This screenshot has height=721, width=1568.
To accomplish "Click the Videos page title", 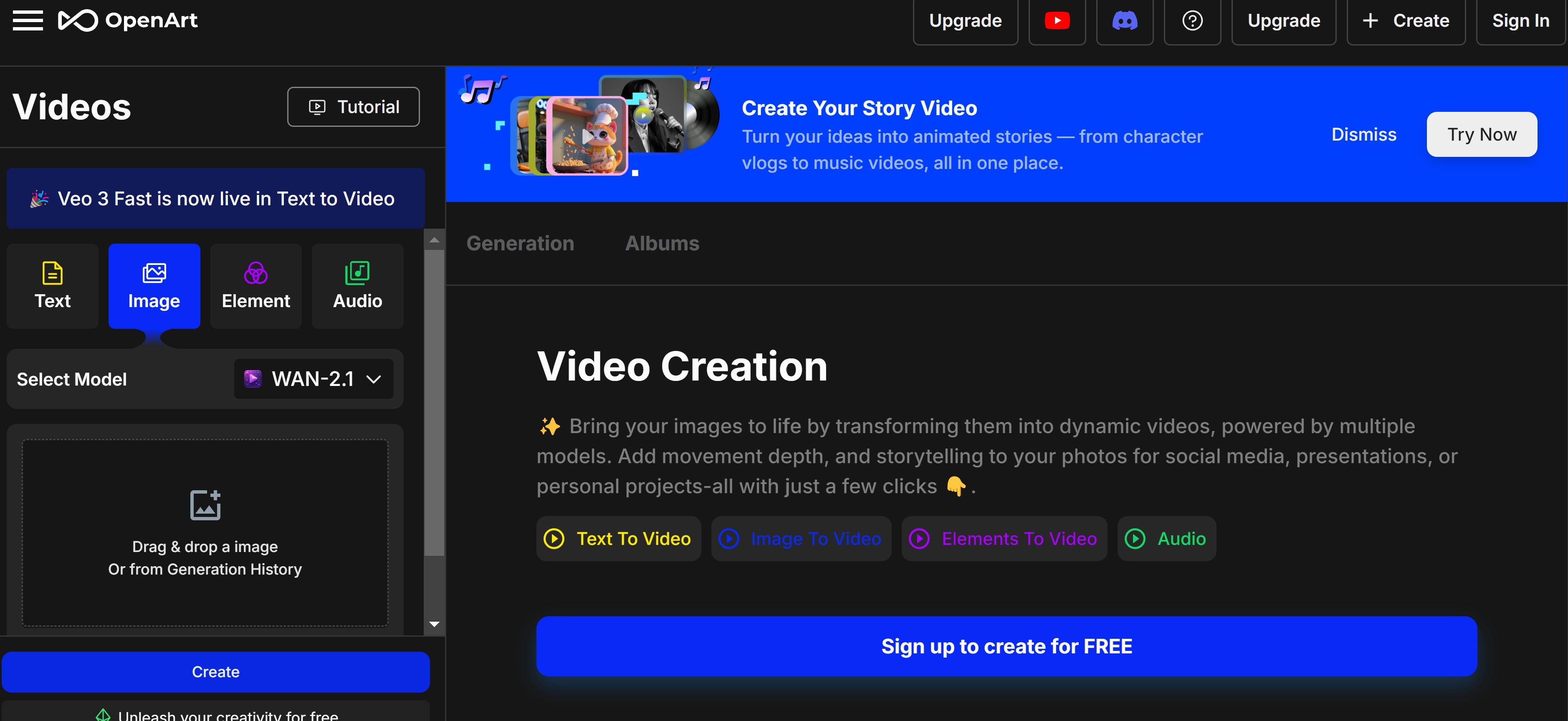I will point(72,106).
